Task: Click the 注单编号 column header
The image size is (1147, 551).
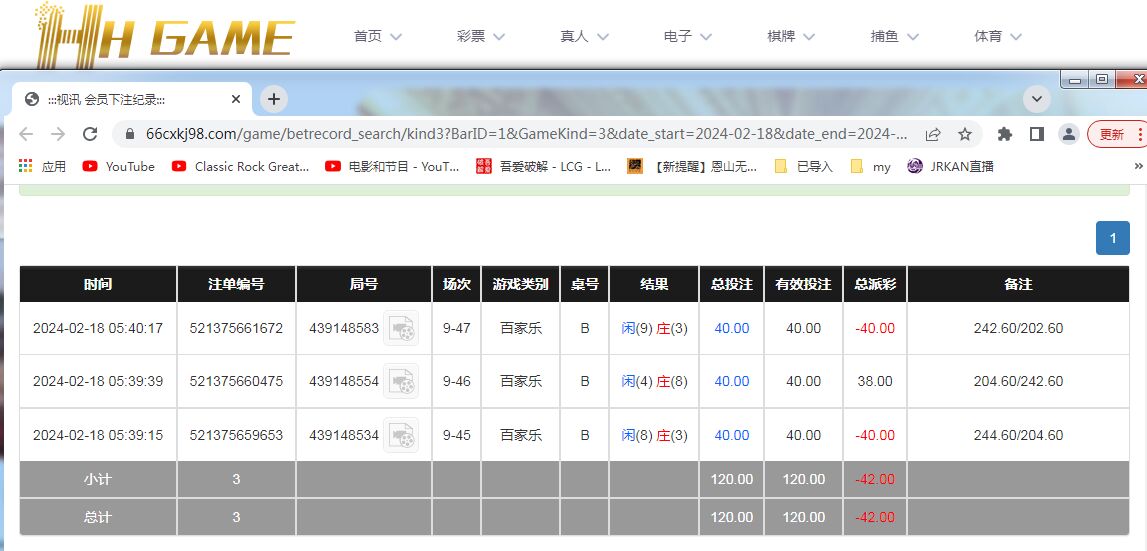Action: coord(236,284)
